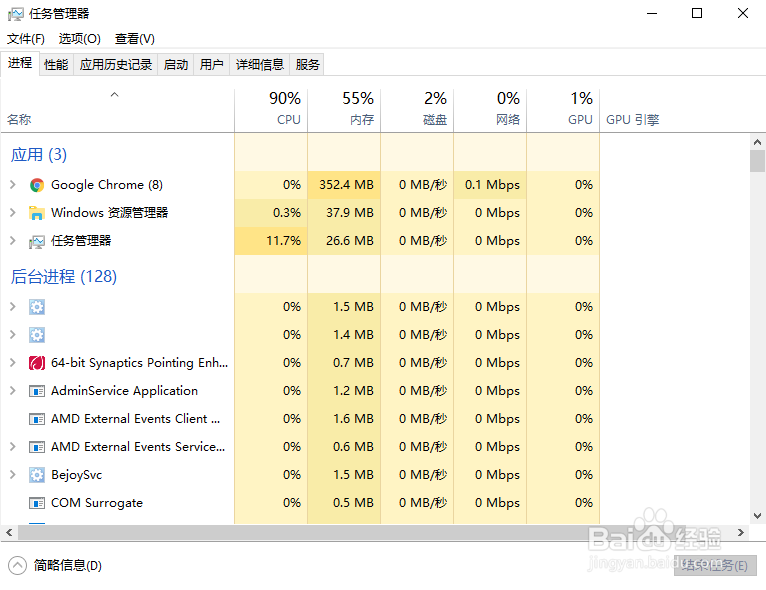Expand the unnamed 1.5 MB background process

click(13, 307)
